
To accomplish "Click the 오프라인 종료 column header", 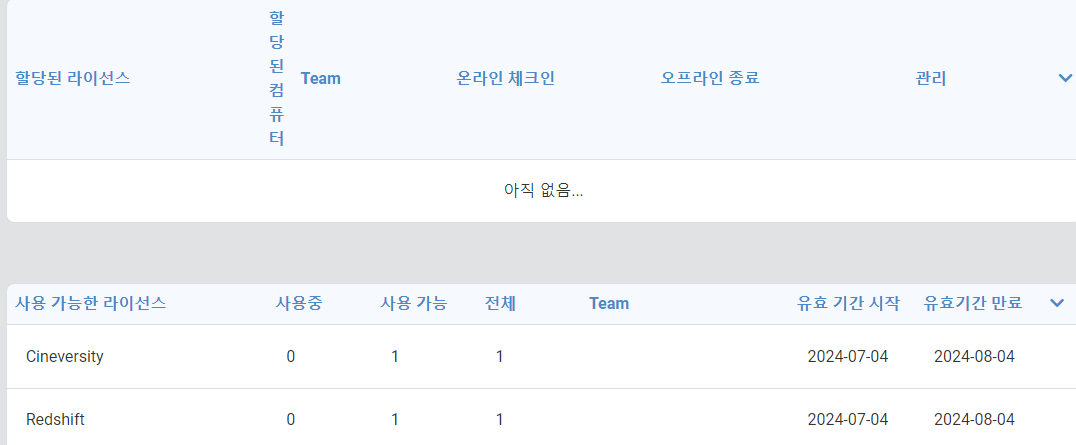I will point(710,78).
